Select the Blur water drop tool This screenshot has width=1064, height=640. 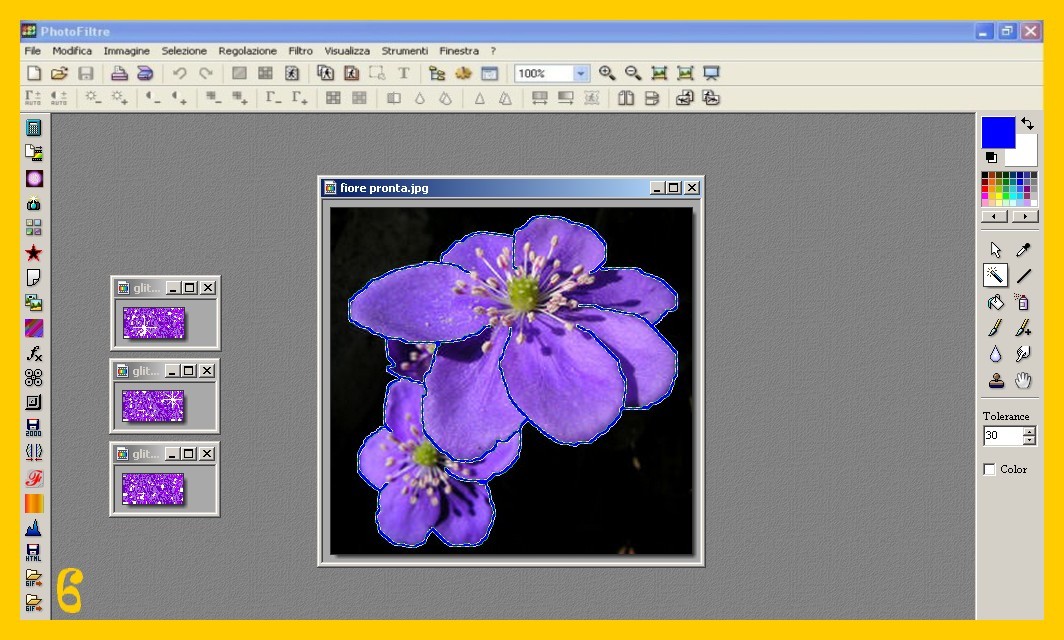click(x=995, y=354)
